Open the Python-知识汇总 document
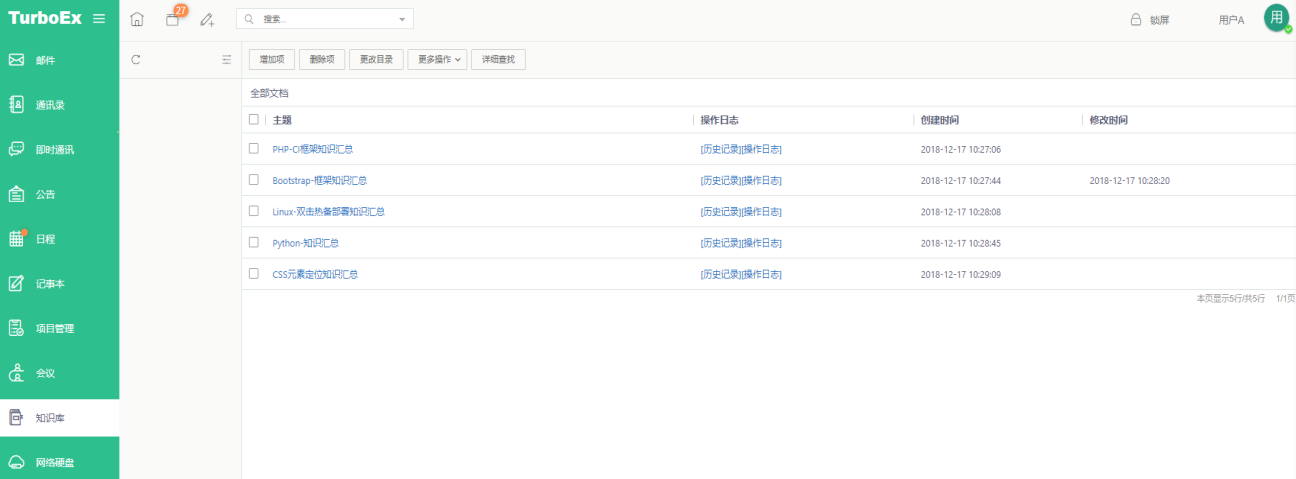This screenshot has height=479, width=1296. pos(305,243)
